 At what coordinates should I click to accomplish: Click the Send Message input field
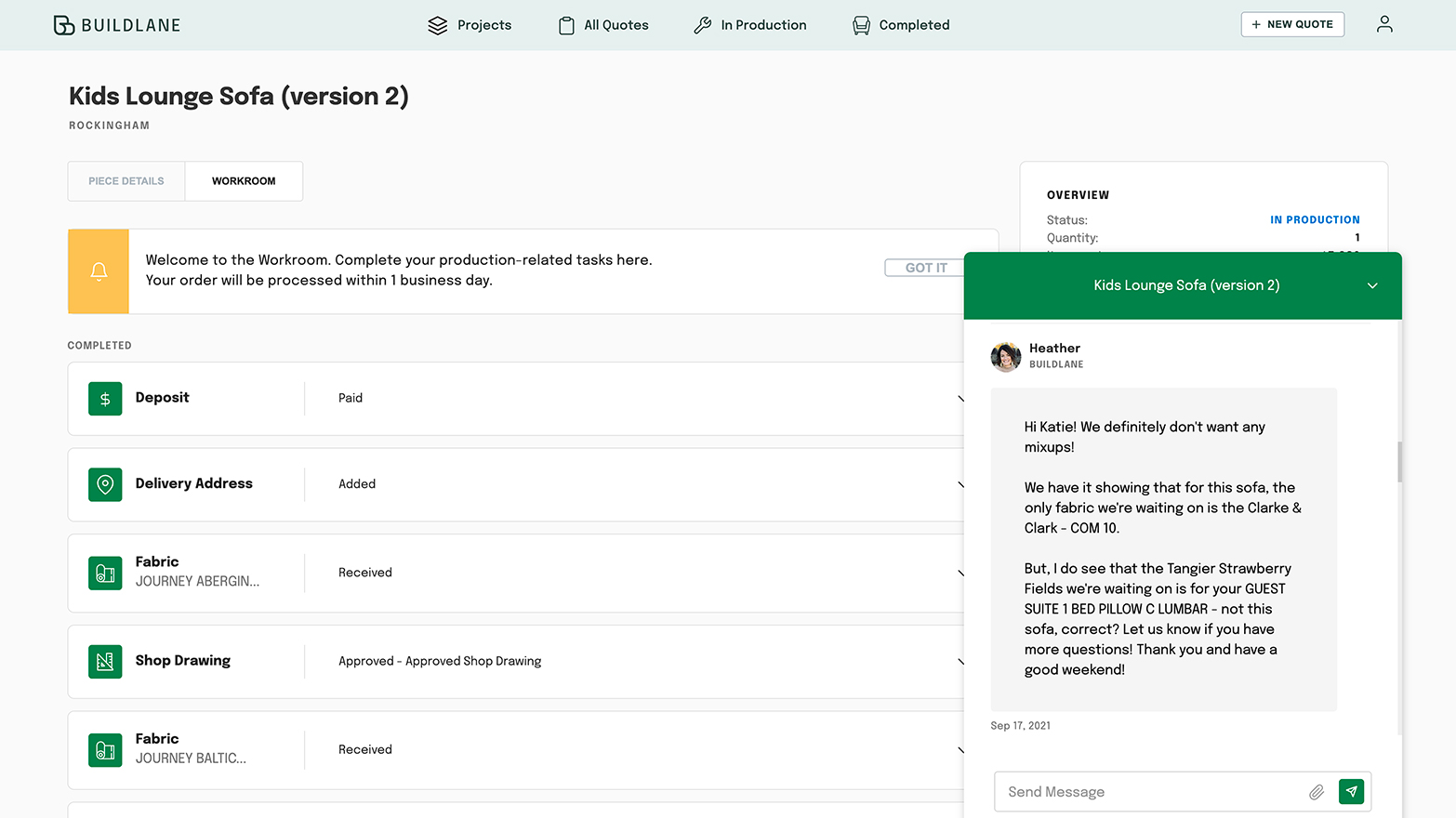pos(1148,792)
